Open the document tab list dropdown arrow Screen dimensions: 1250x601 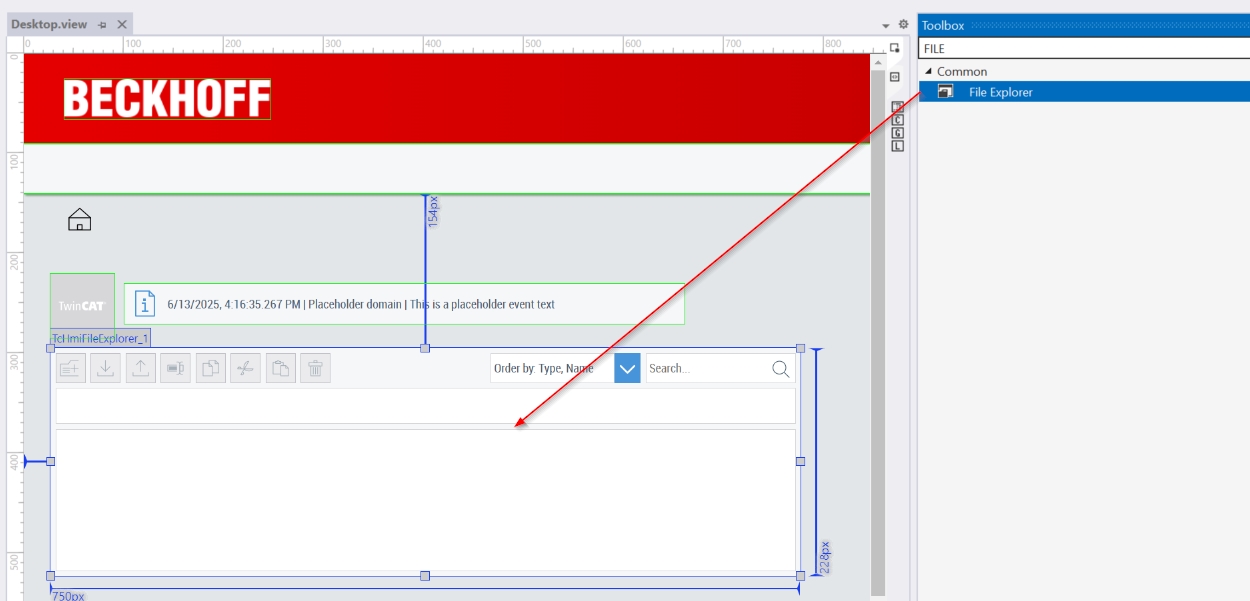pyautogui.click(x=886, y=25)
